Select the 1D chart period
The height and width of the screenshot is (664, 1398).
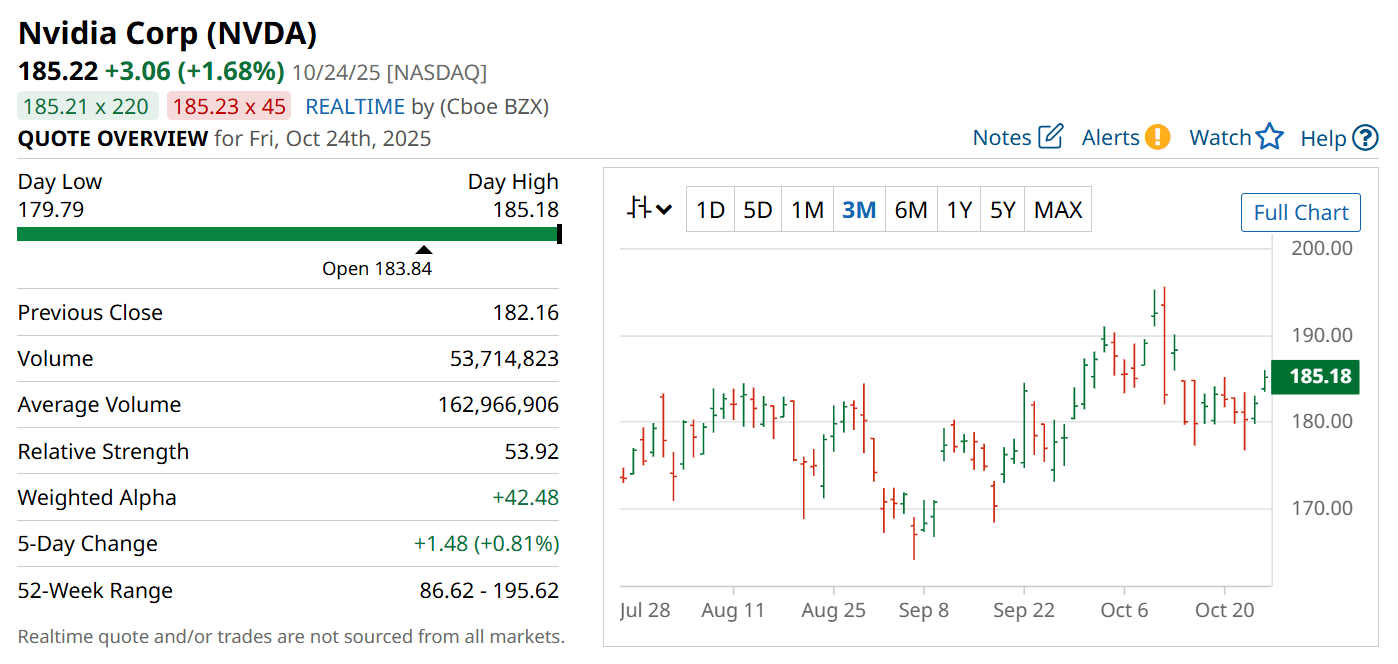coord(710,210)
